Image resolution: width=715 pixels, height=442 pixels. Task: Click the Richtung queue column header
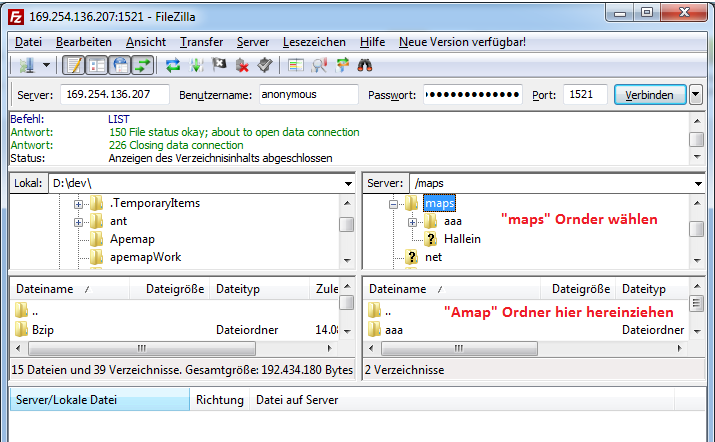coord(220,400)
